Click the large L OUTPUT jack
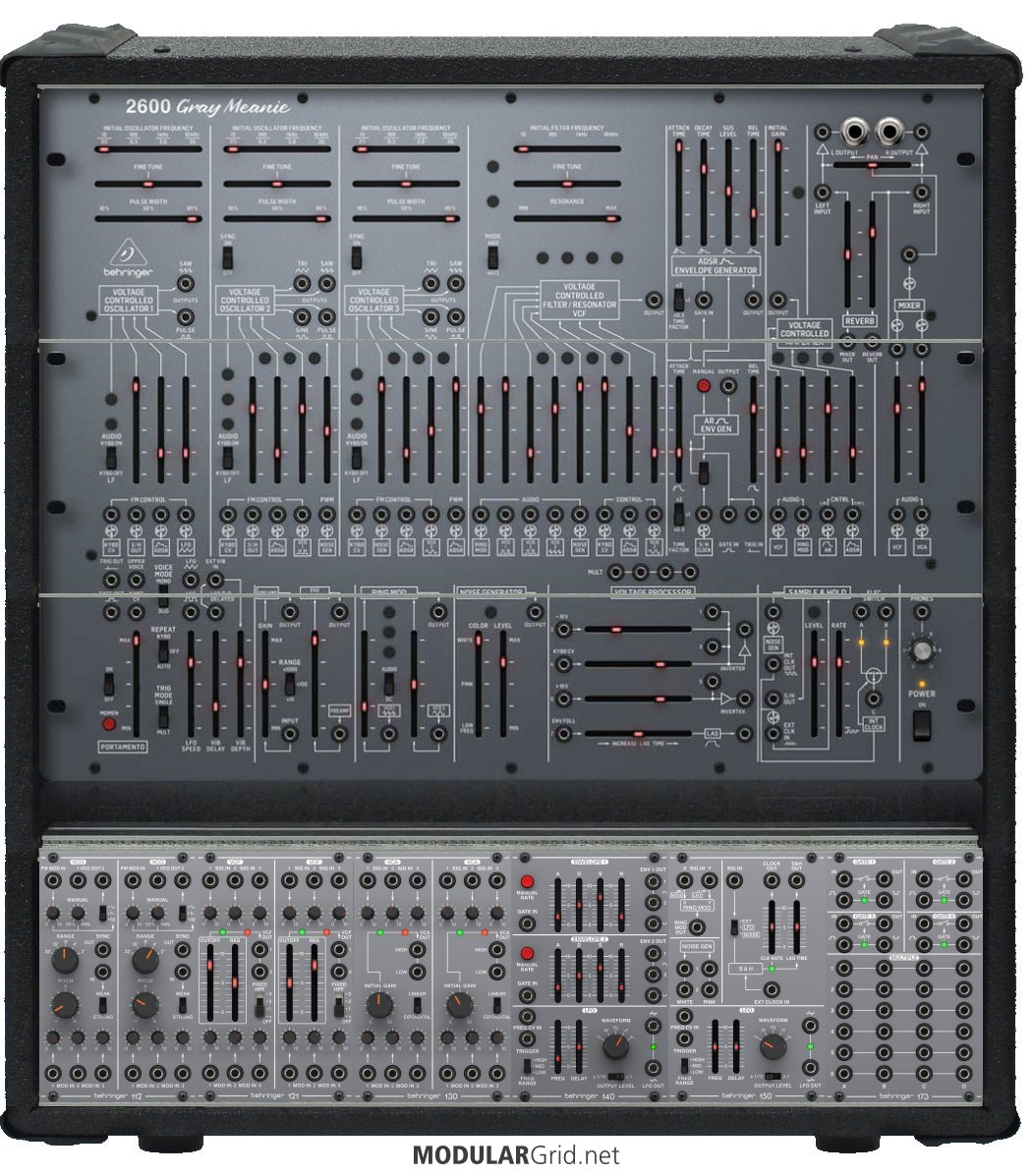This screenshot has height=1176, width=1033. [853, 133]
